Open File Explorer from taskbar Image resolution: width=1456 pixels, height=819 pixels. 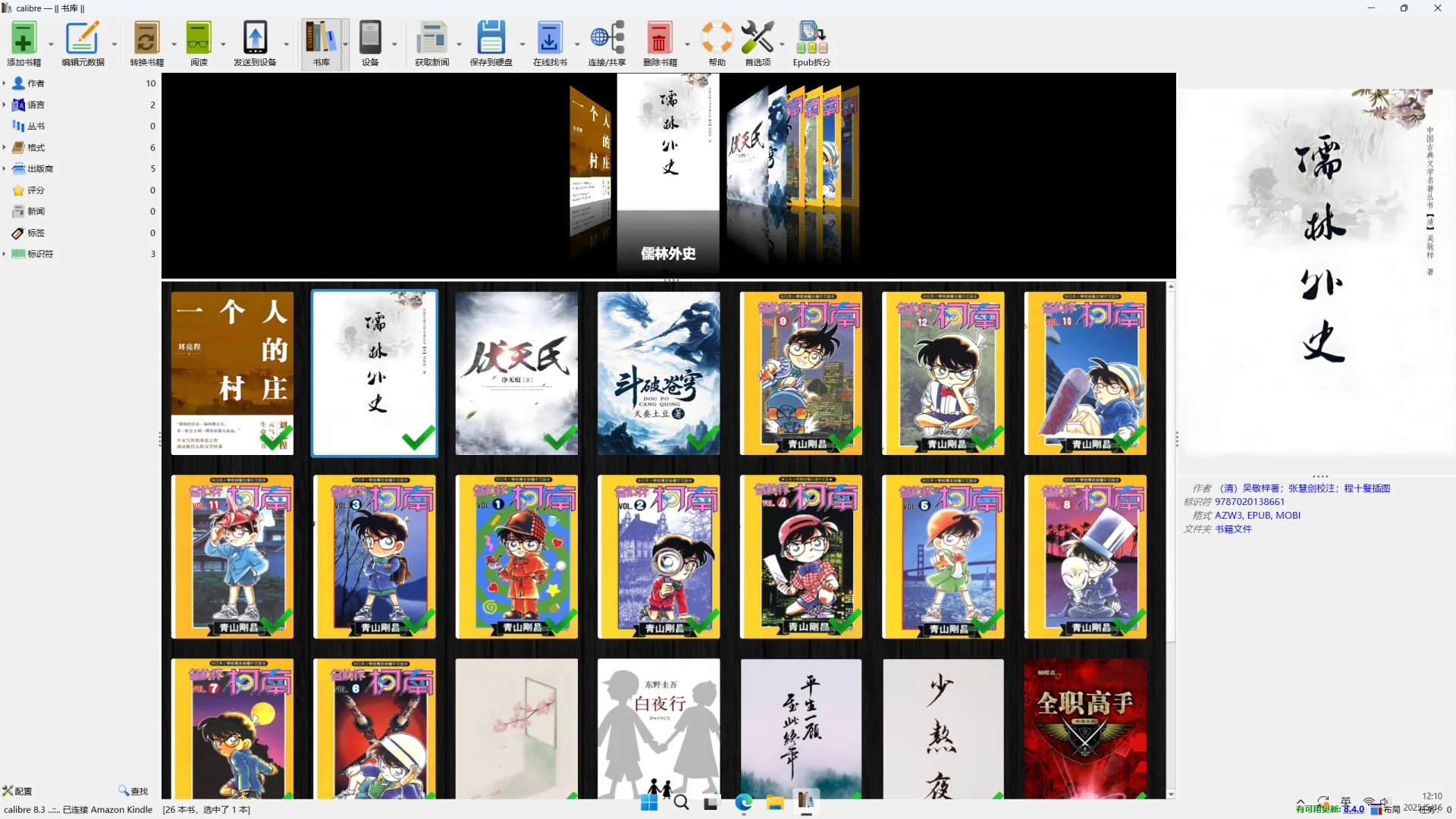(x=774, y=802)
